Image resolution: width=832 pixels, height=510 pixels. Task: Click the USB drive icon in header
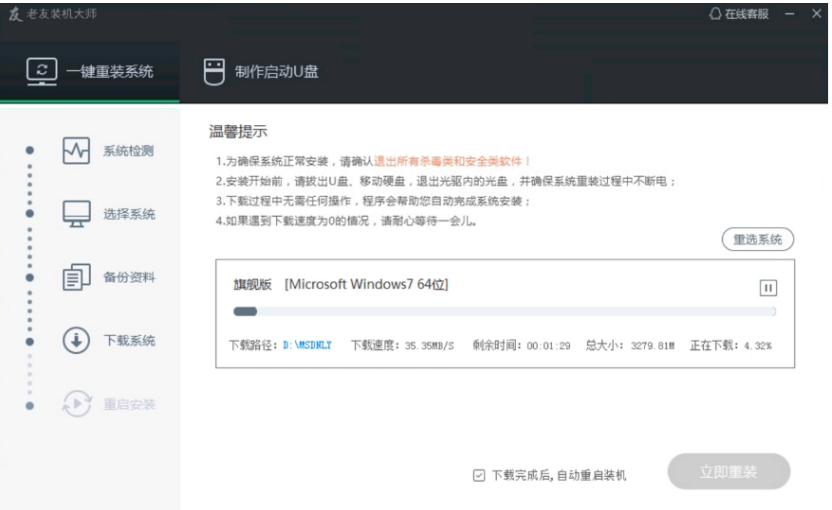(214, 72)
